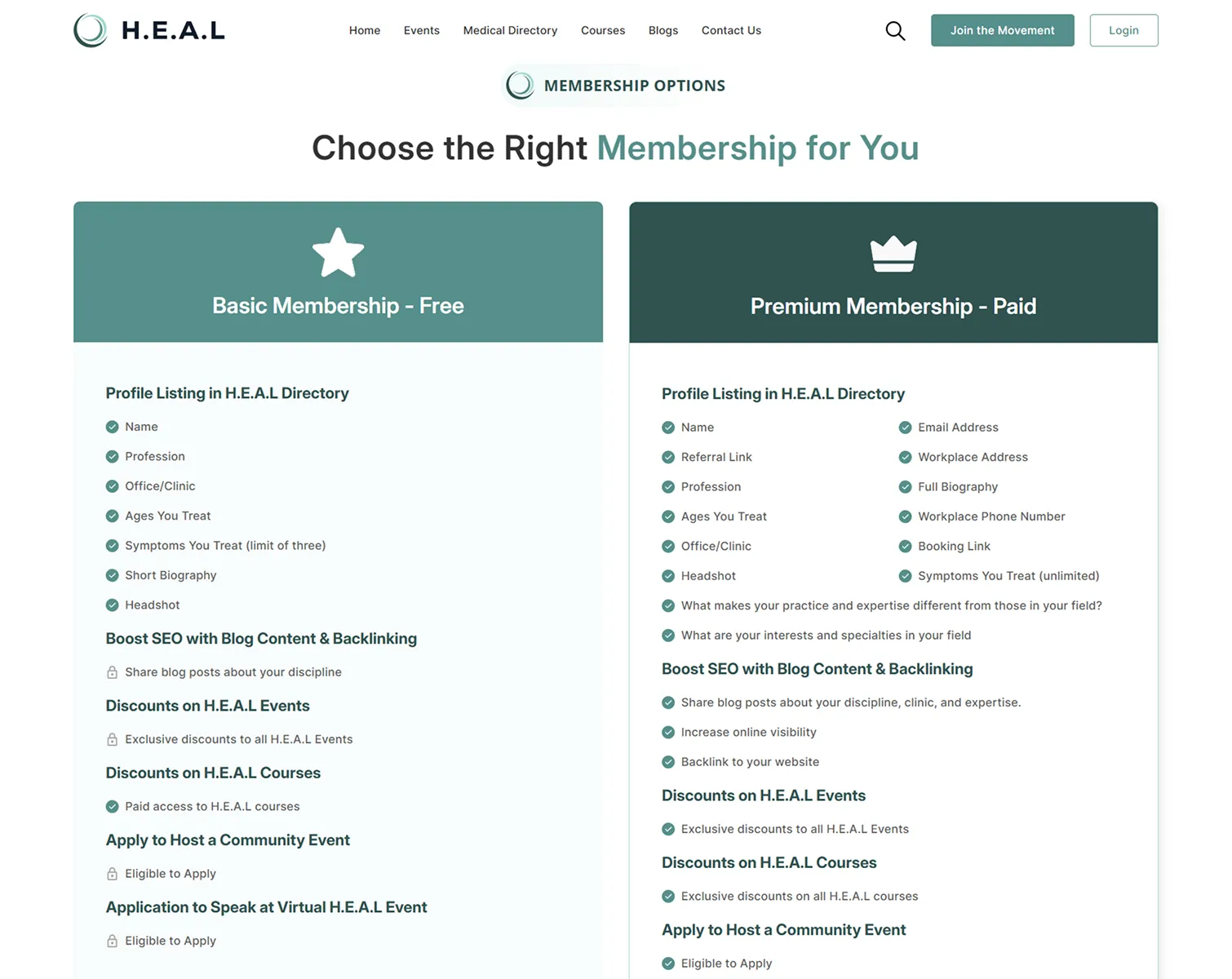
Task: Click the Login button
Action: 1123,30
